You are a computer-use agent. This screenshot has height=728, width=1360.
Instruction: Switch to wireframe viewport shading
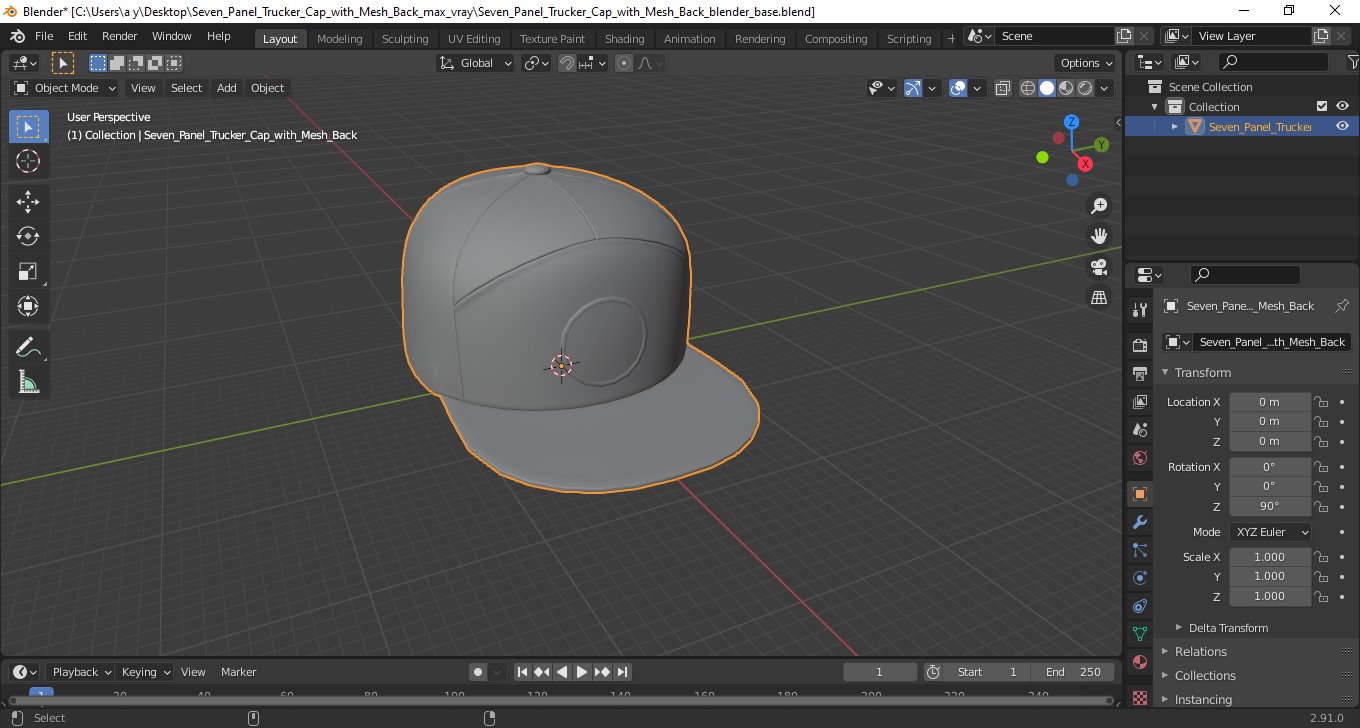1028,88
